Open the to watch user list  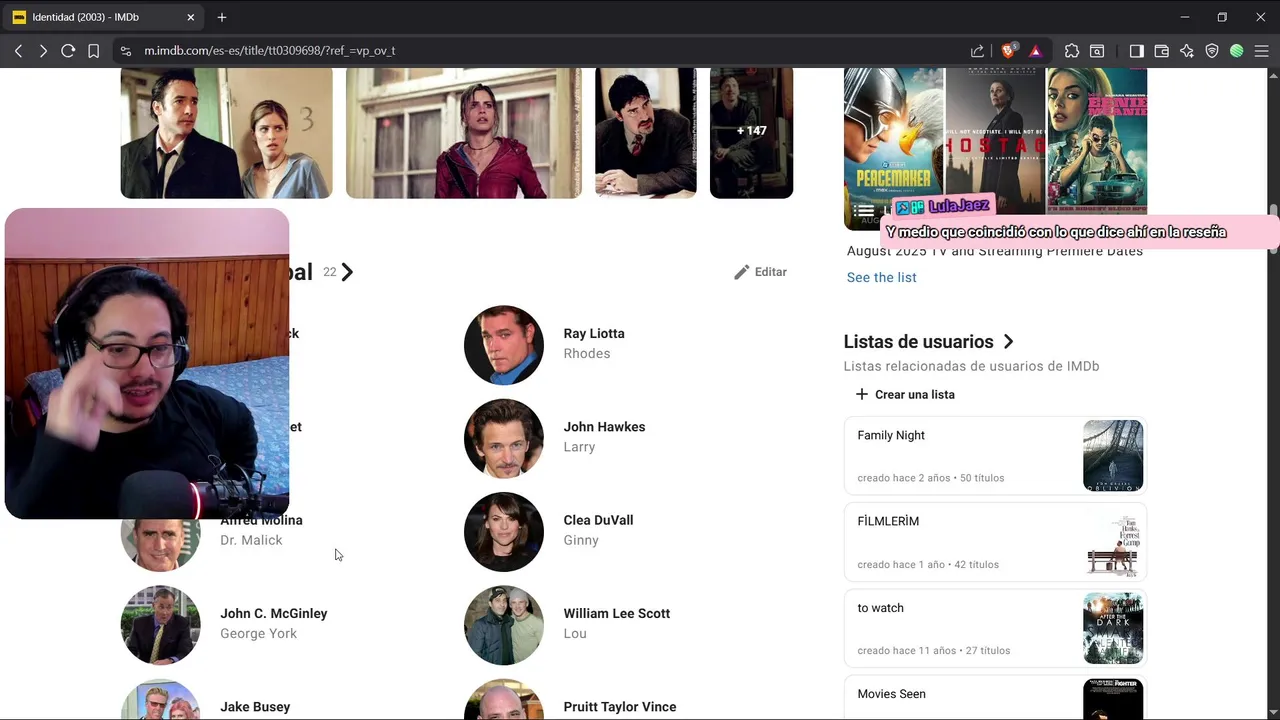[995, 628]
